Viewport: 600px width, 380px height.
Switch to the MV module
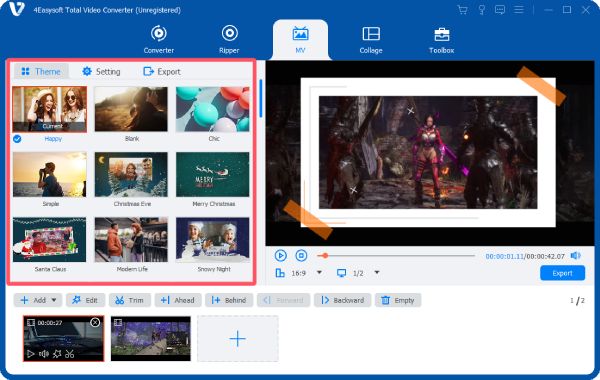coord(300,39)
